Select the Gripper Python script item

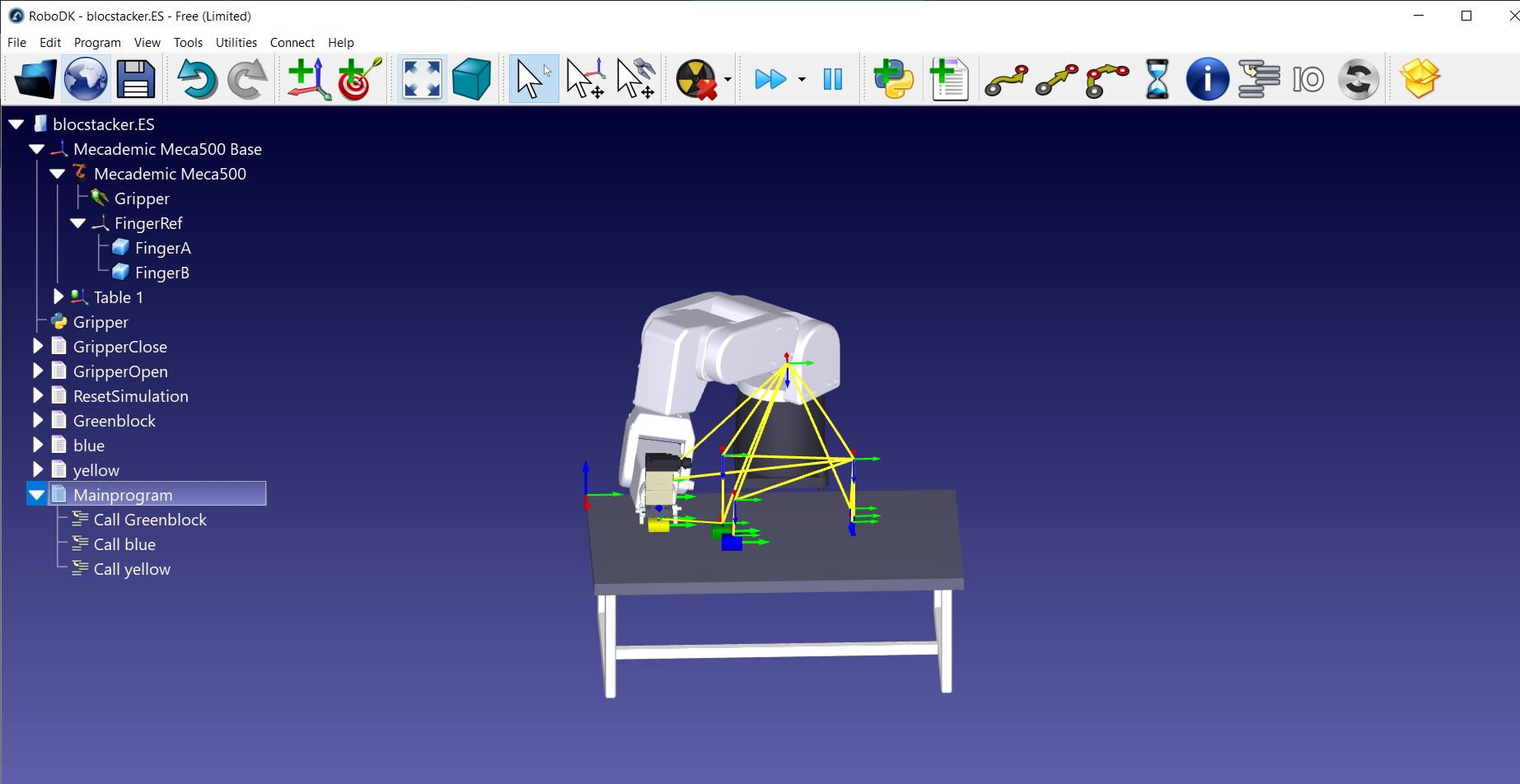click(101, 322)
